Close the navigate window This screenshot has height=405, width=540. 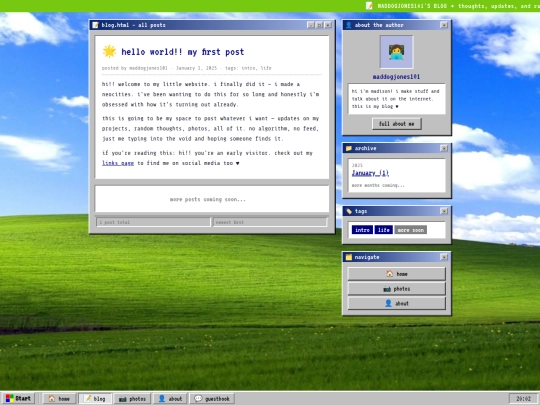coord(444,257)
